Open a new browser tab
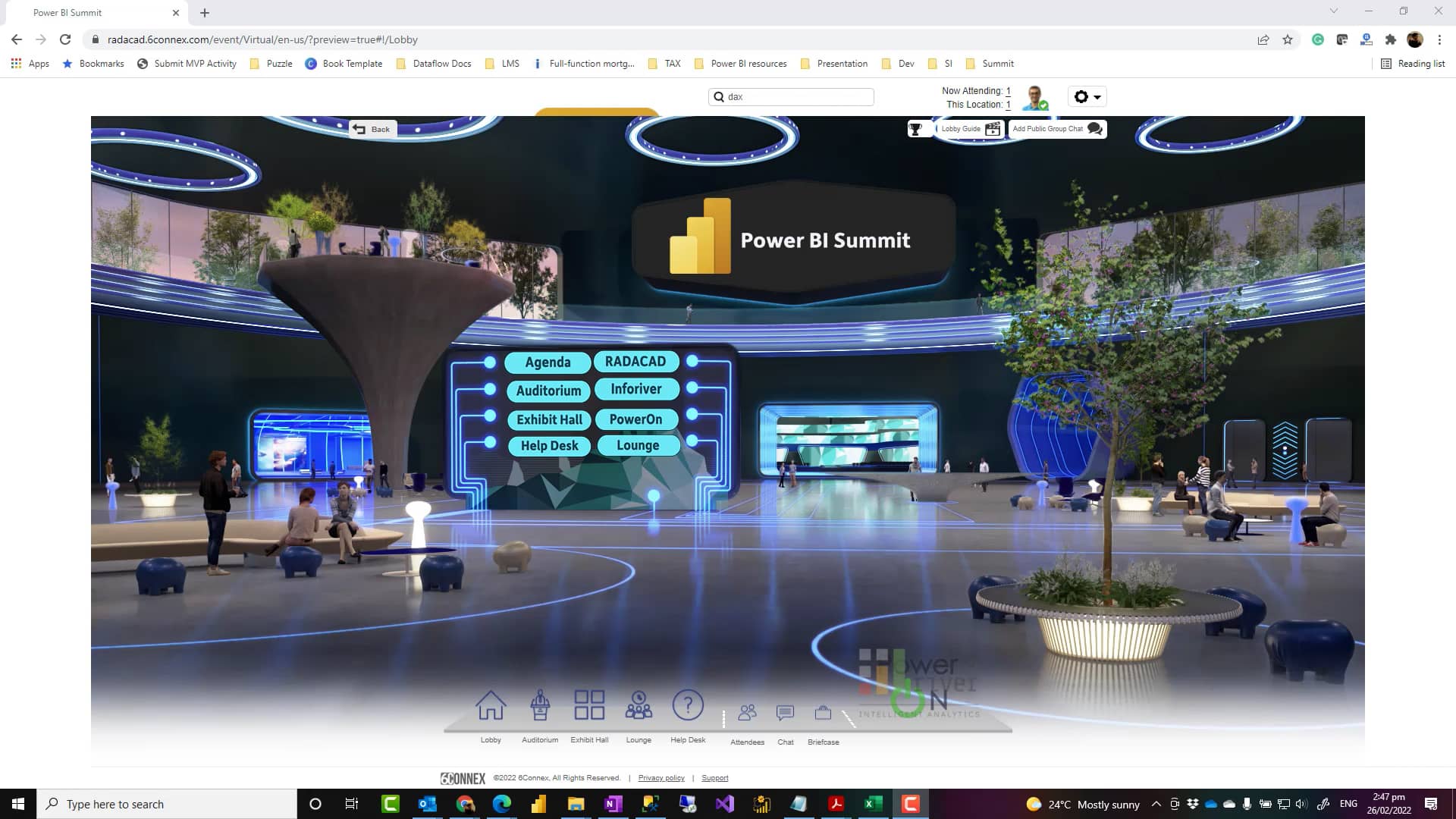This screenshot has width=1456, height=819. click(205, 12)
